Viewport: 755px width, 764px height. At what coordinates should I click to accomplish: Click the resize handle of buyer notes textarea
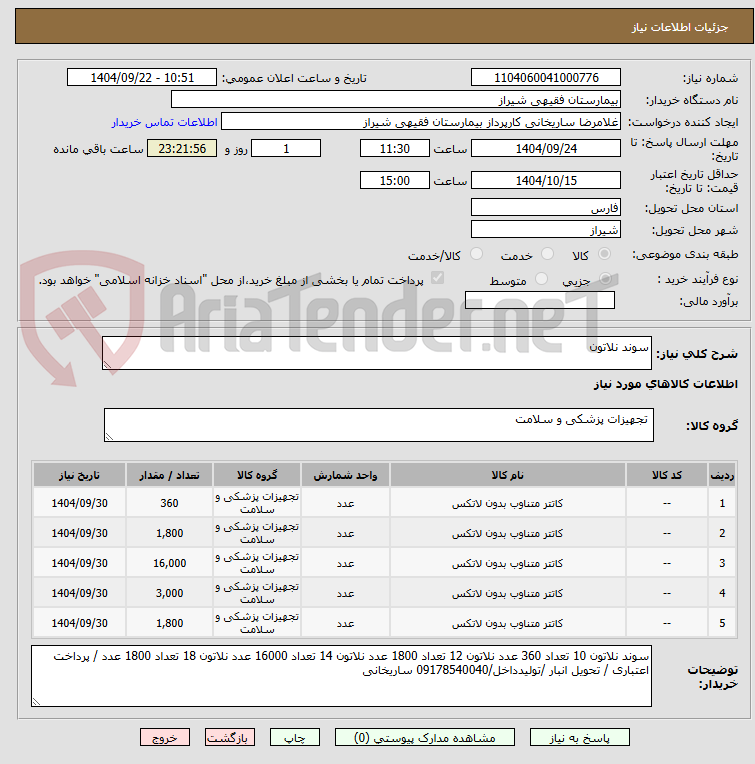coord(37,702)
